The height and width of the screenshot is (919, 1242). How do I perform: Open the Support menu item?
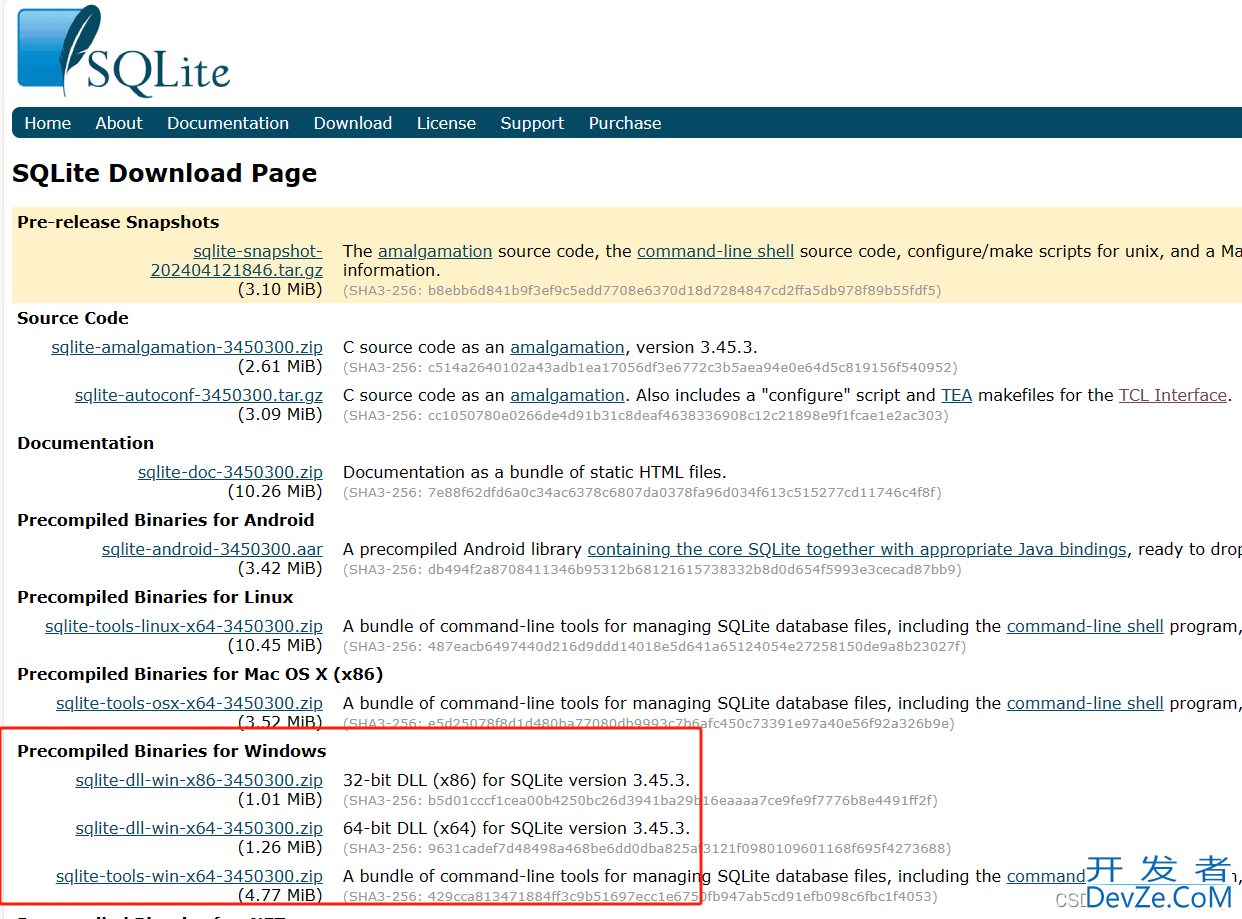(532, 123)
